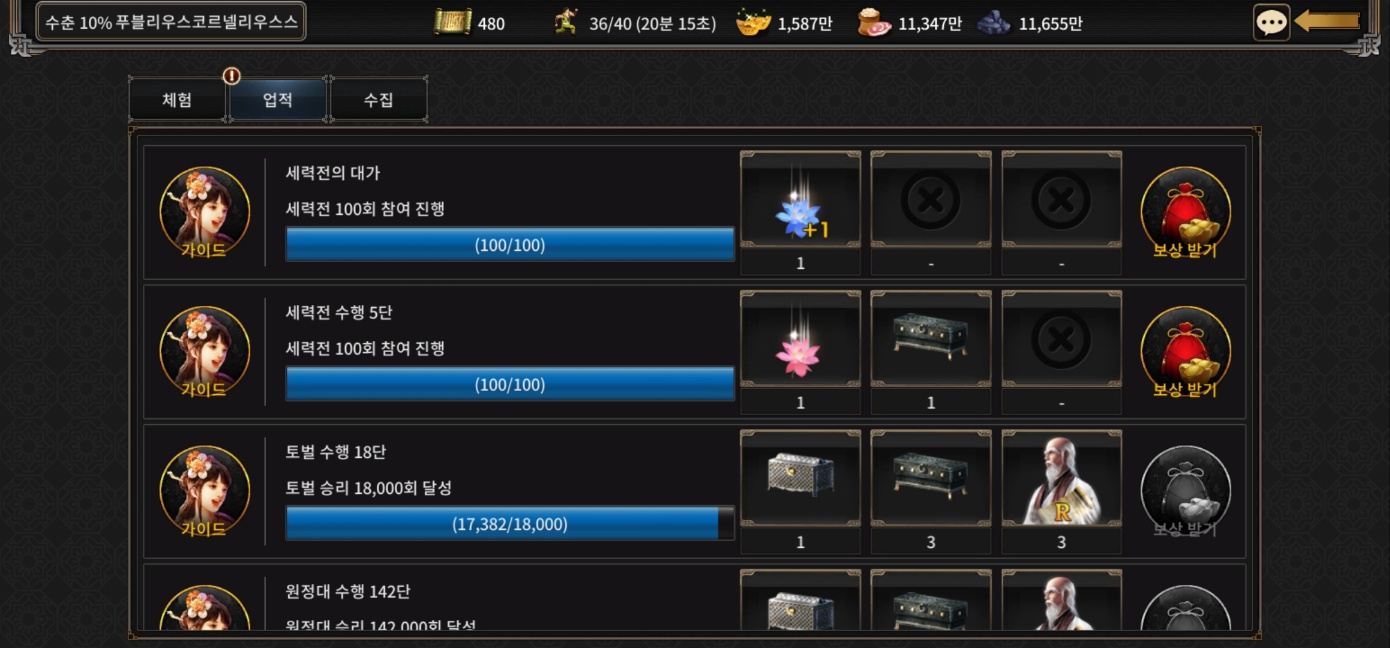The image size is (1390, 648).
Task: Tap the scroll item icon showing 480
Action: click(453, 22)
